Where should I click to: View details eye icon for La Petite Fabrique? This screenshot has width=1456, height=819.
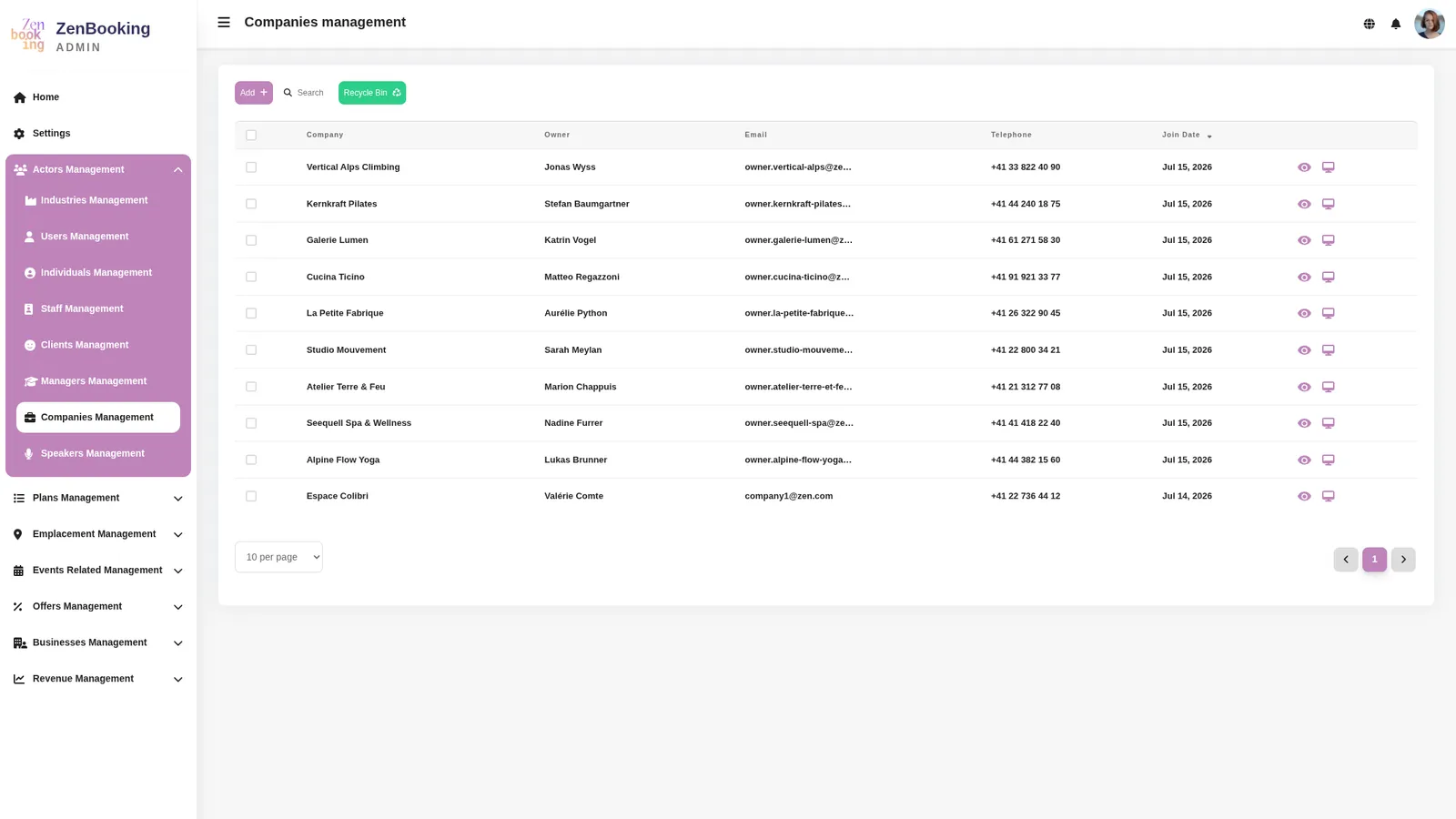point(1304,313)
